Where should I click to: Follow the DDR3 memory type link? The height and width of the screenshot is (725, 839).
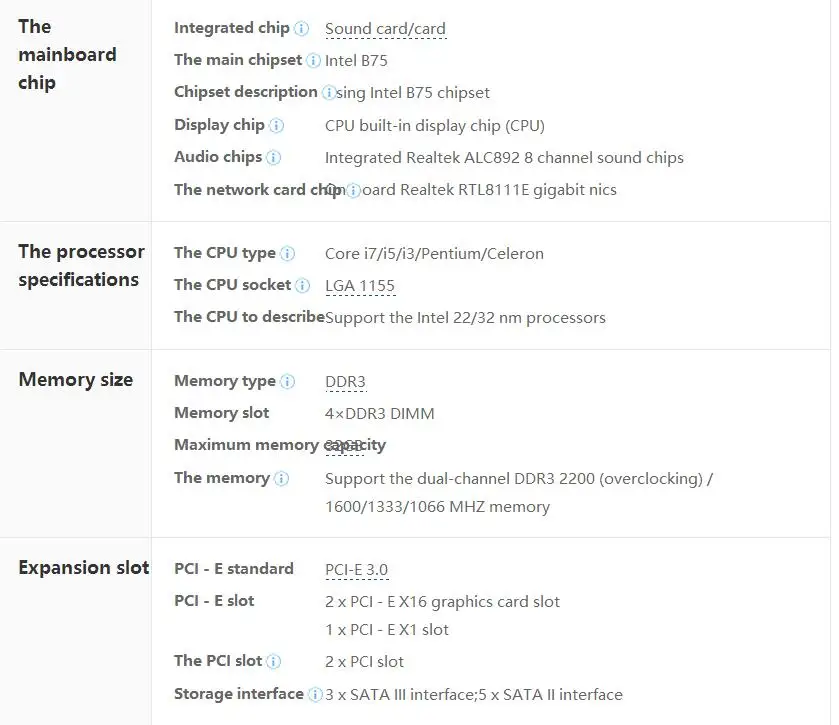[345, 382]
